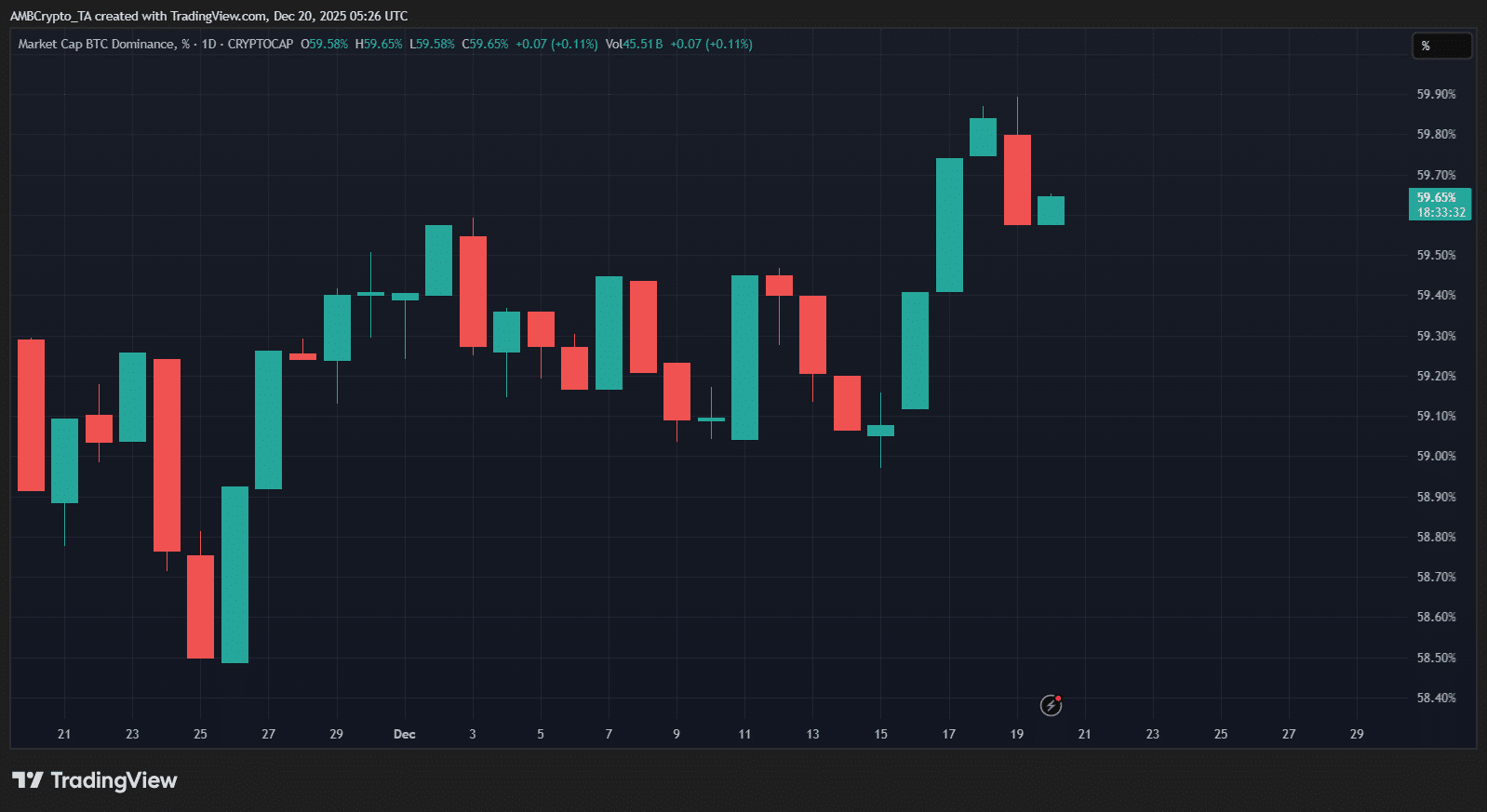Click the 59.65% current price label
The image size is (1487, 812).
(1439, 204)
